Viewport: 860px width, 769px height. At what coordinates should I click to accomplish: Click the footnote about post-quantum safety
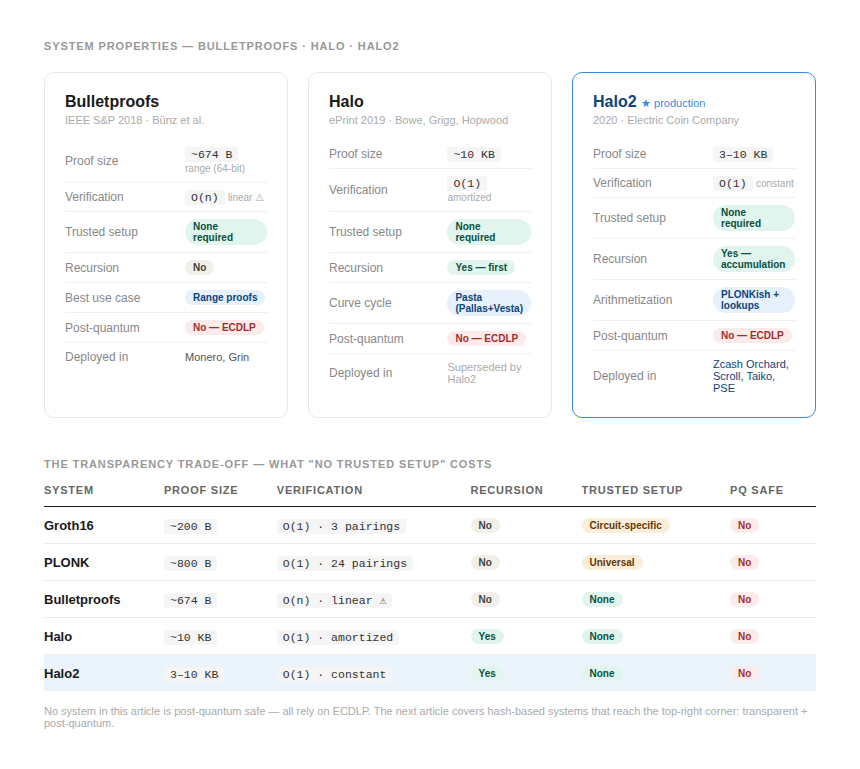(426, 717)
